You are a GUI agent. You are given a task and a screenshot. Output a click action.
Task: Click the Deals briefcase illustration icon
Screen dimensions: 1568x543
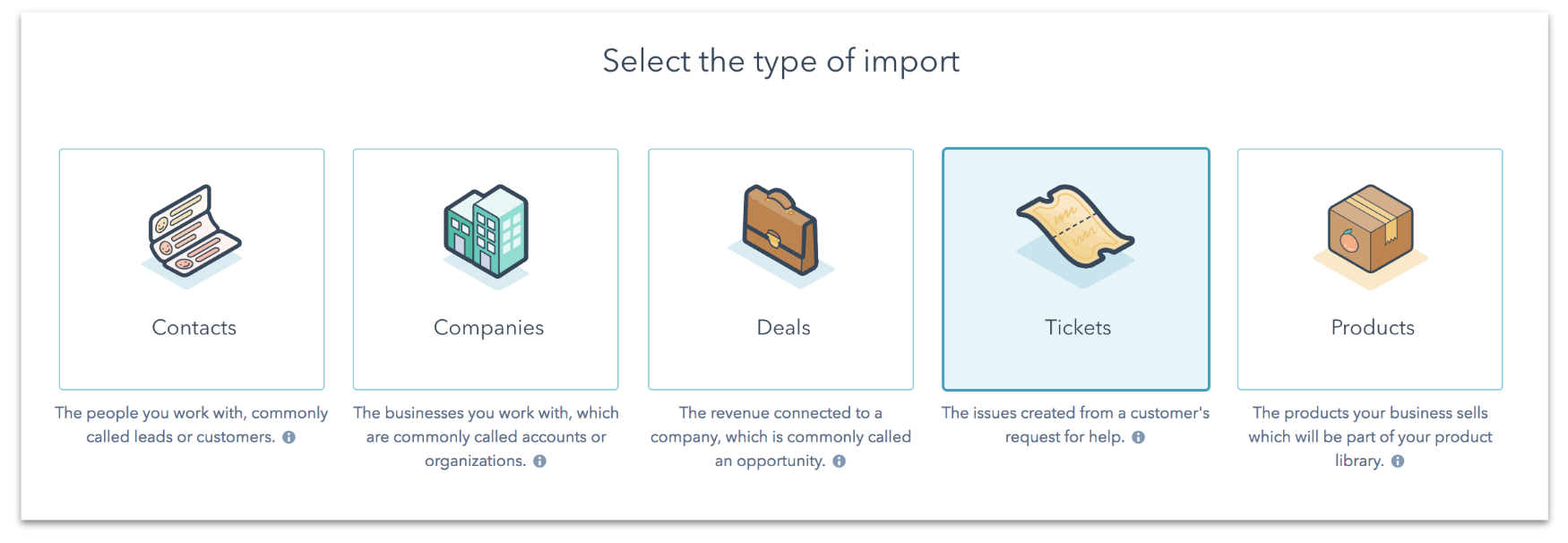(781, 237)
